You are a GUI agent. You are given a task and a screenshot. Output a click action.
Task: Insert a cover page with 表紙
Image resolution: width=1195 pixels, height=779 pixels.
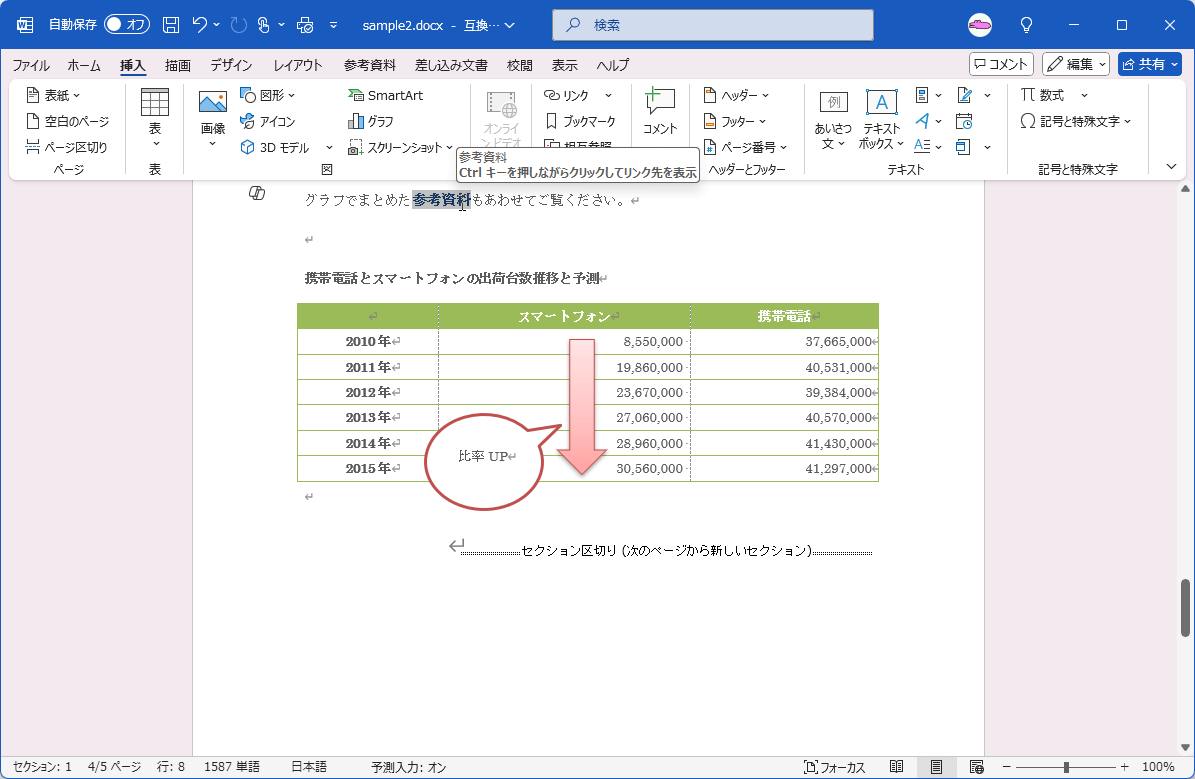click(53, 95)
